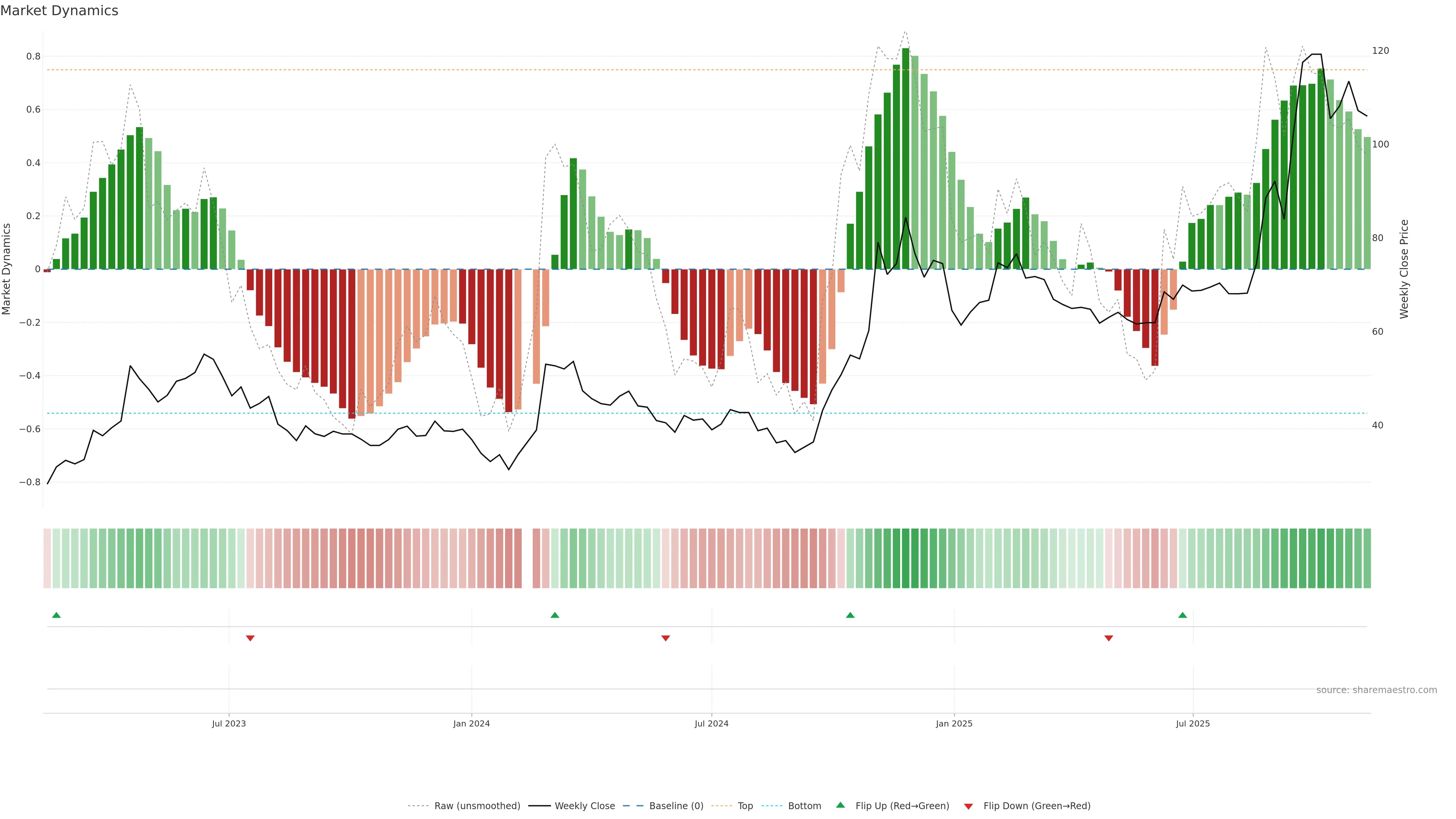This screenshot has width=1456, height=819.
Task: Click the Flip Up marker between Jan and Jul 2024
Action: point(554,615)
